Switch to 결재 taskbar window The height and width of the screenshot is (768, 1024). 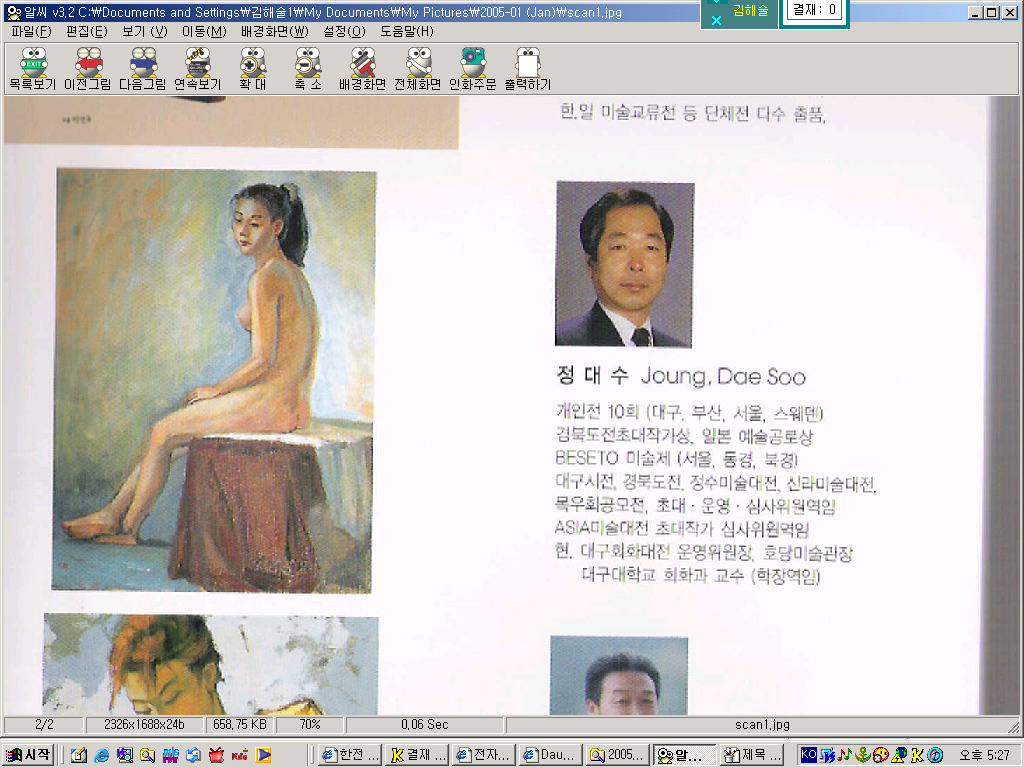click(417, 755)
